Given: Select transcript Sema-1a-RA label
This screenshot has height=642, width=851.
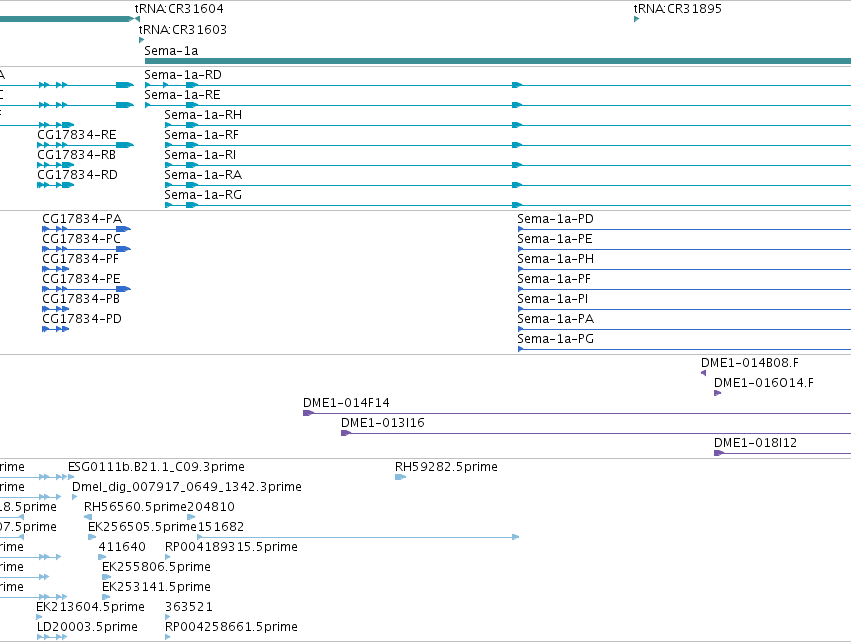Looking at the screenshot, I should (x=203, y=175).
